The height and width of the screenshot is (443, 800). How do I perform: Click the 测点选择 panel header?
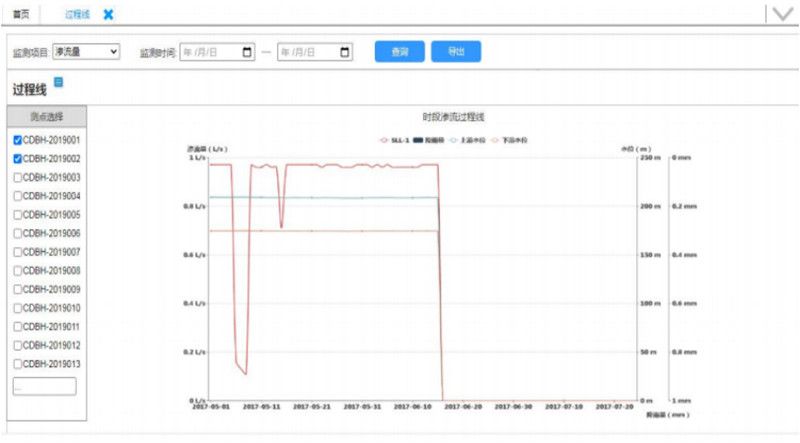coord(47,116)
